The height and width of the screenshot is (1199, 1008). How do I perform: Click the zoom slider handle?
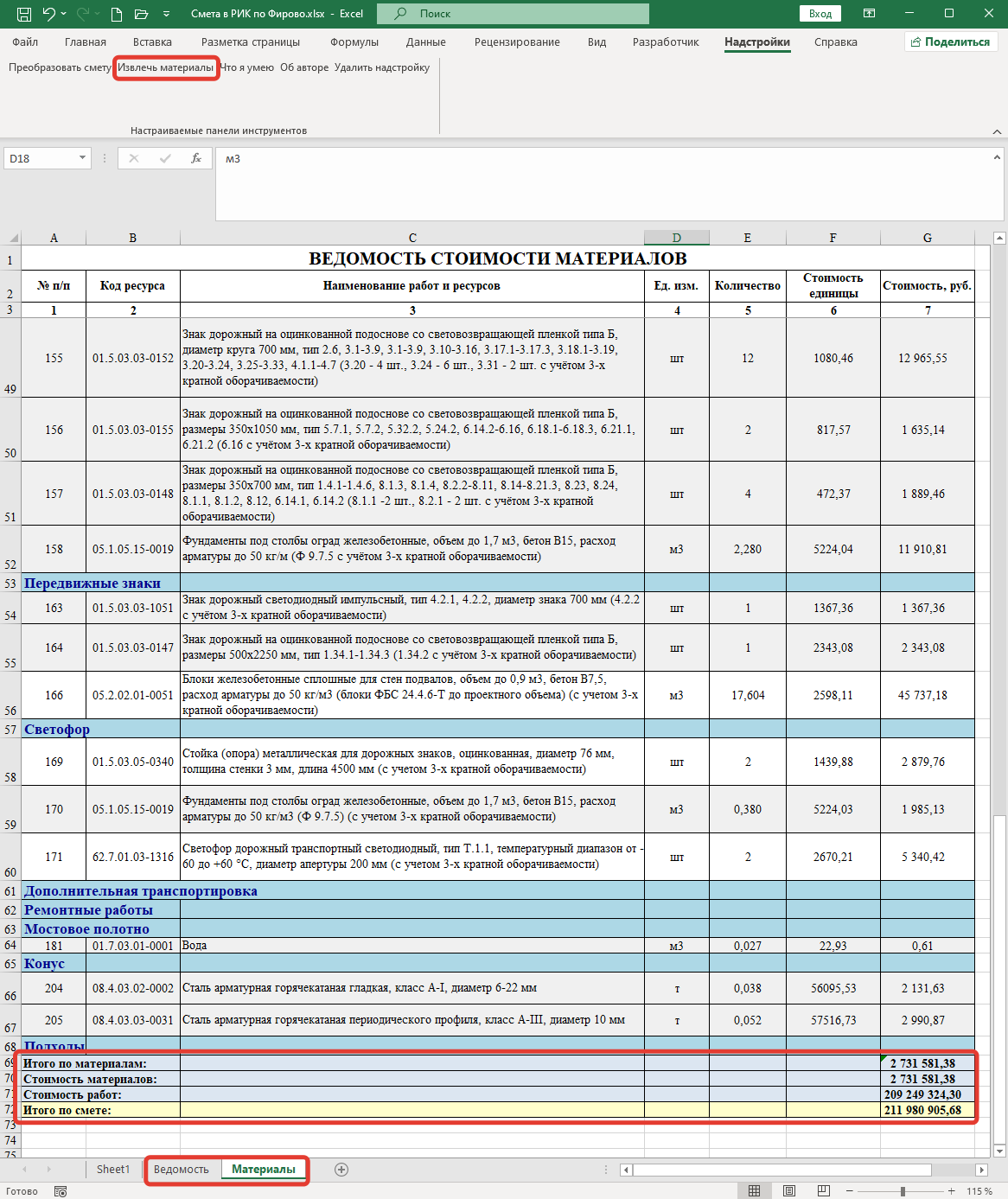(903, 1191)
